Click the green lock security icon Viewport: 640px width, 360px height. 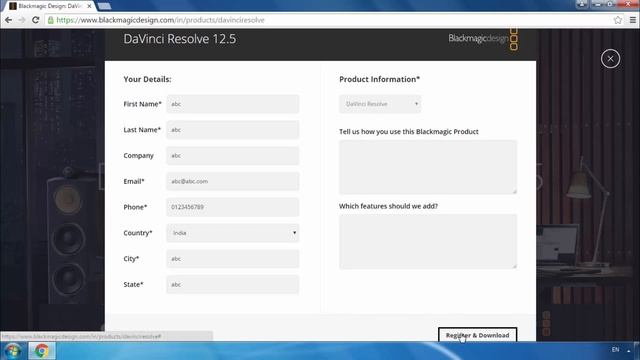coord(51,20)
